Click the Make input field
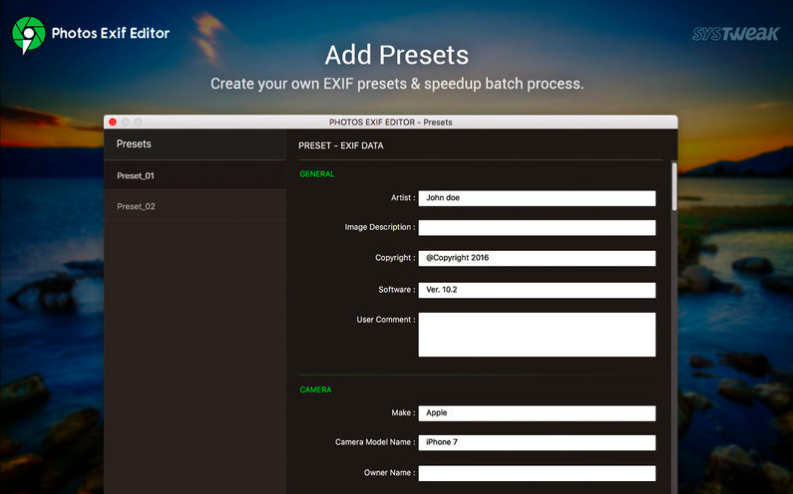 click(537, 413)
